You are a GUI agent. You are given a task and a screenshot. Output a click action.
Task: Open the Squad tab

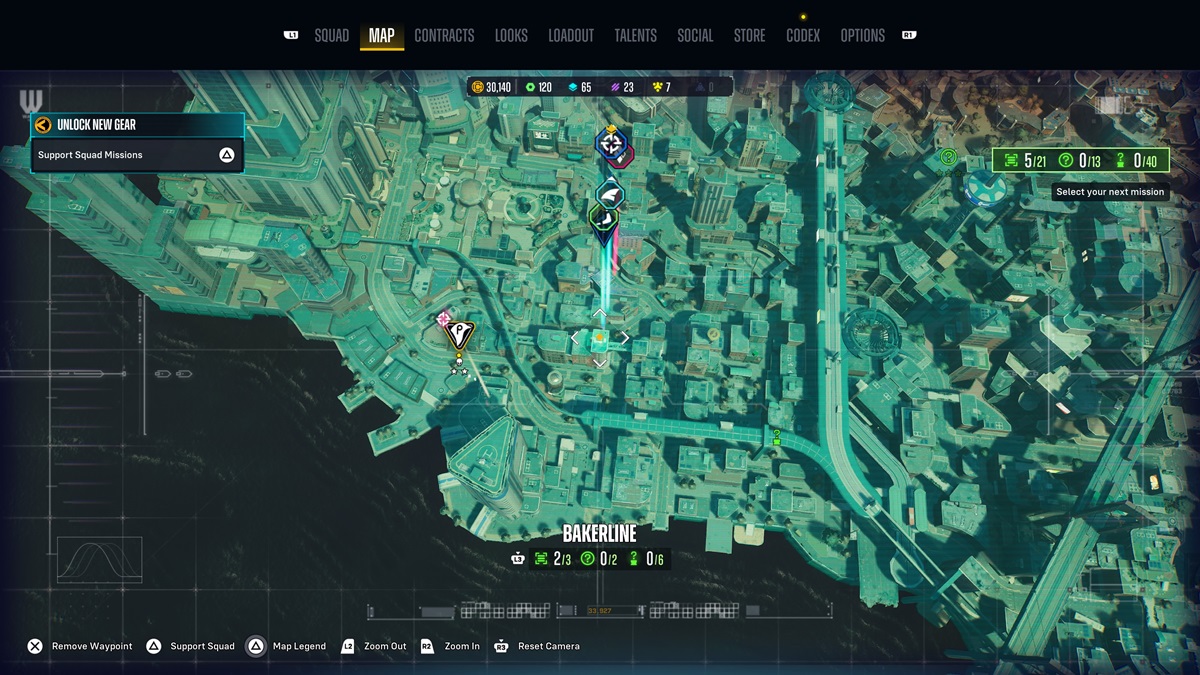pos(331,36)
